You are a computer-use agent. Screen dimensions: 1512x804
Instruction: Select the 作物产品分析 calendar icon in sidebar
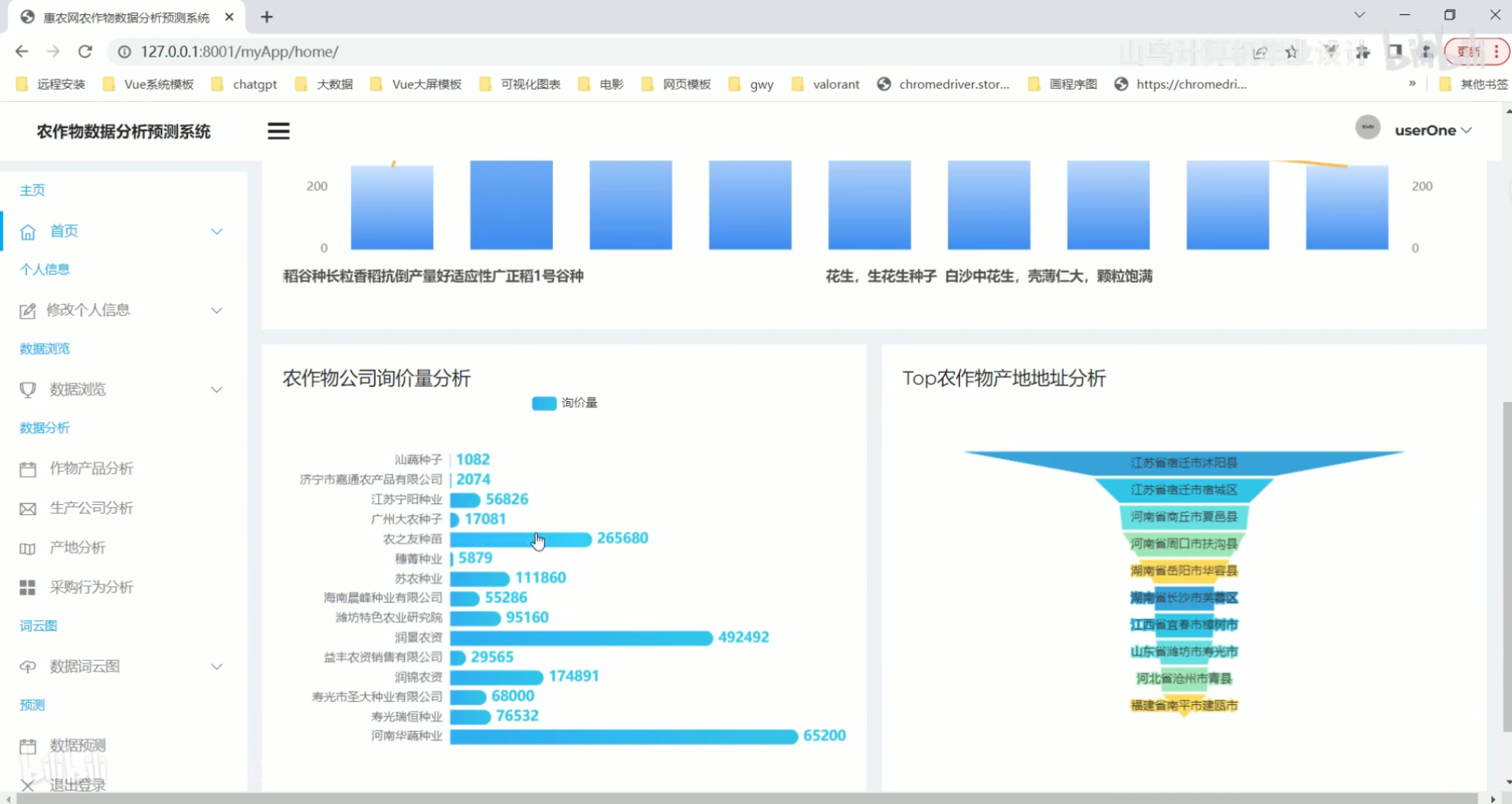28,468
